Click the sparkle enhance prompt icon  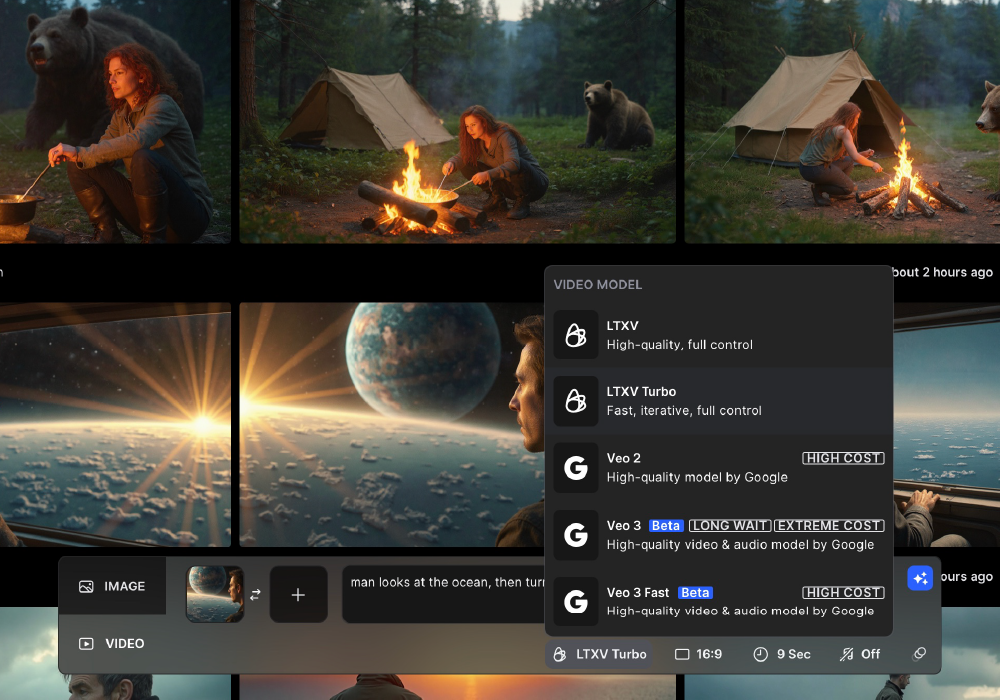(x=920, y=578)
